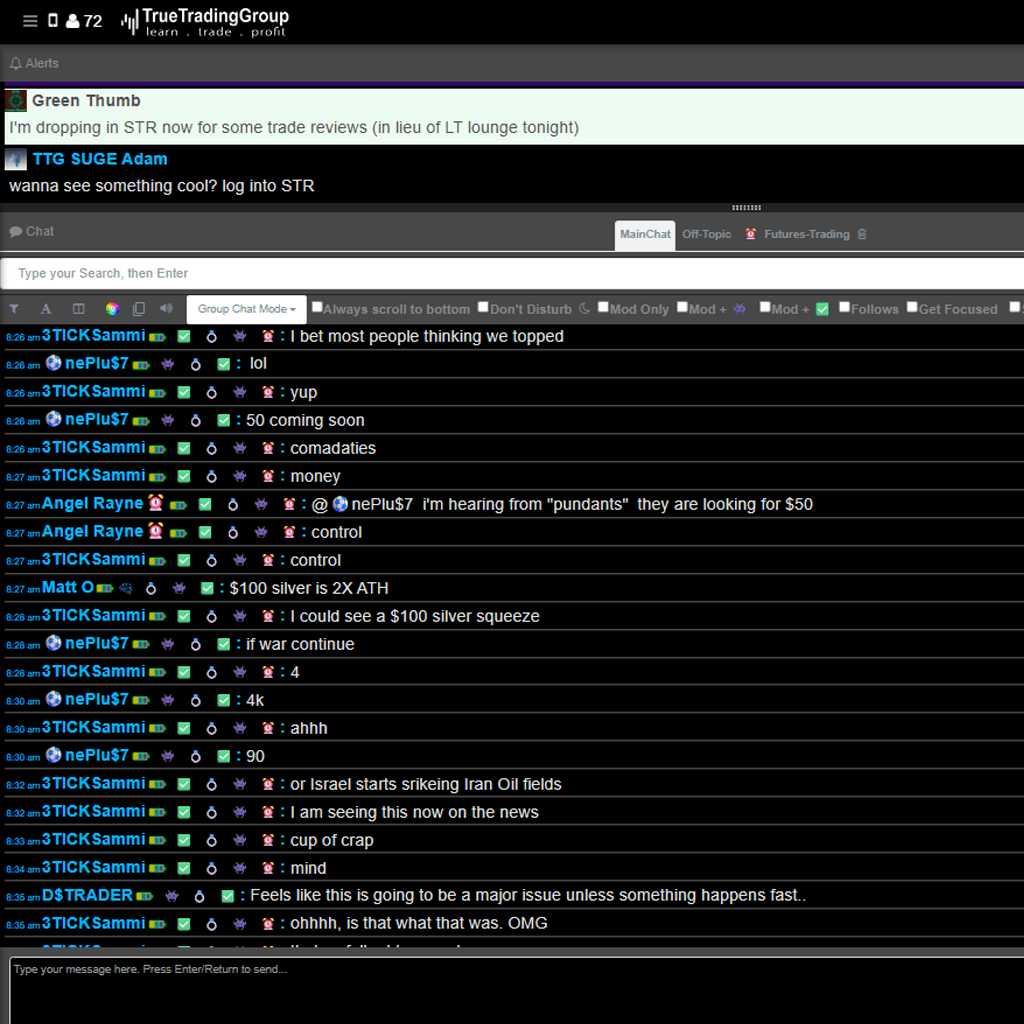
Task: Click the lock icon beside Futures-Trading tab
Action: click(x=861, y=234)
